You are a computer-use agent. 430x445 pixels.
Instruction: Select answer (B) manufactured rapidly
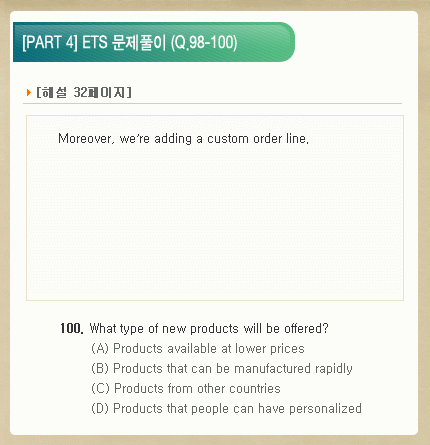pyautogui.click(x=222, y=368)
